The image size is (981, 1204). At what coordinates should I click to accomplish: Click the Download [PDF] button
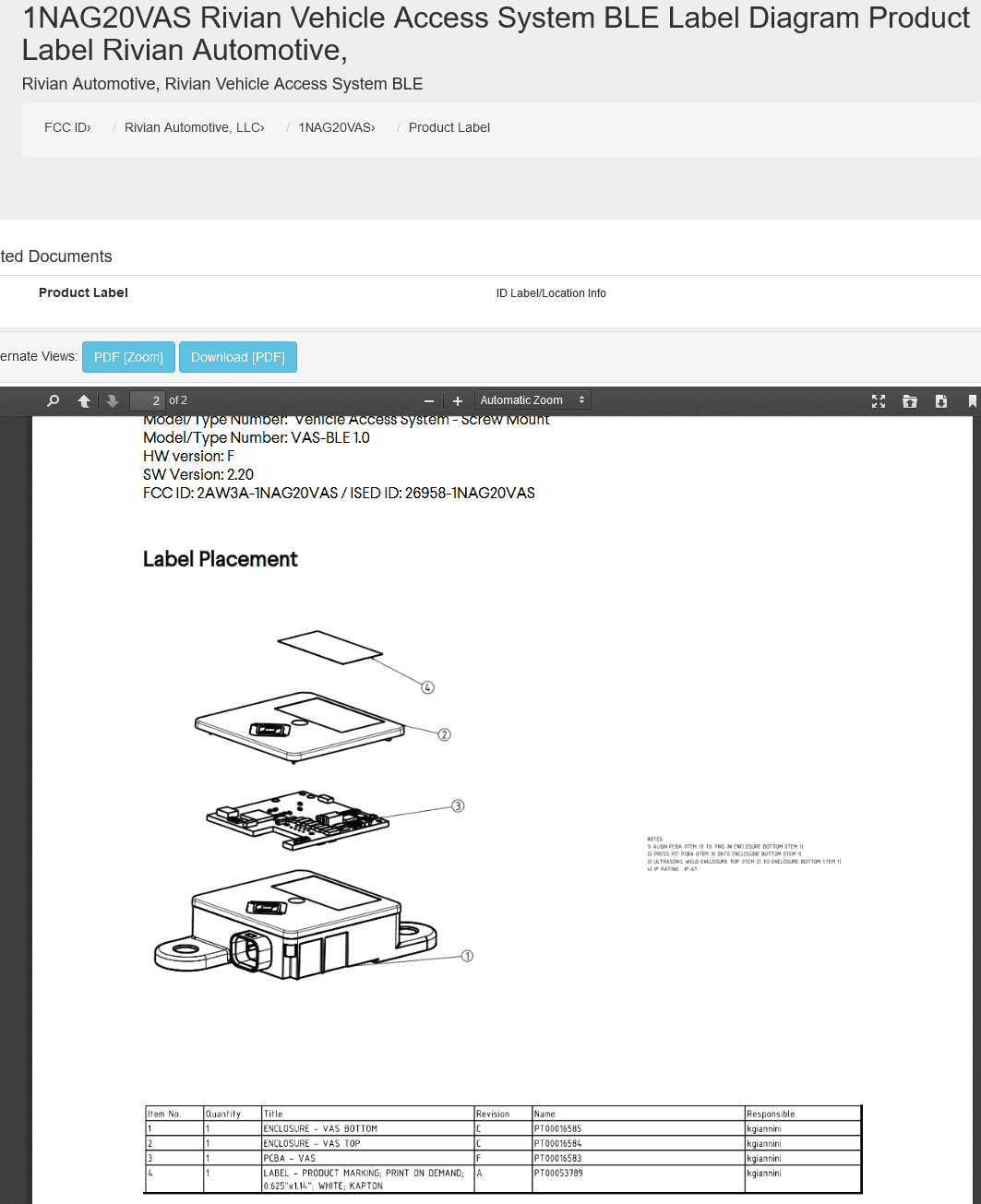(x=238, y=357)
